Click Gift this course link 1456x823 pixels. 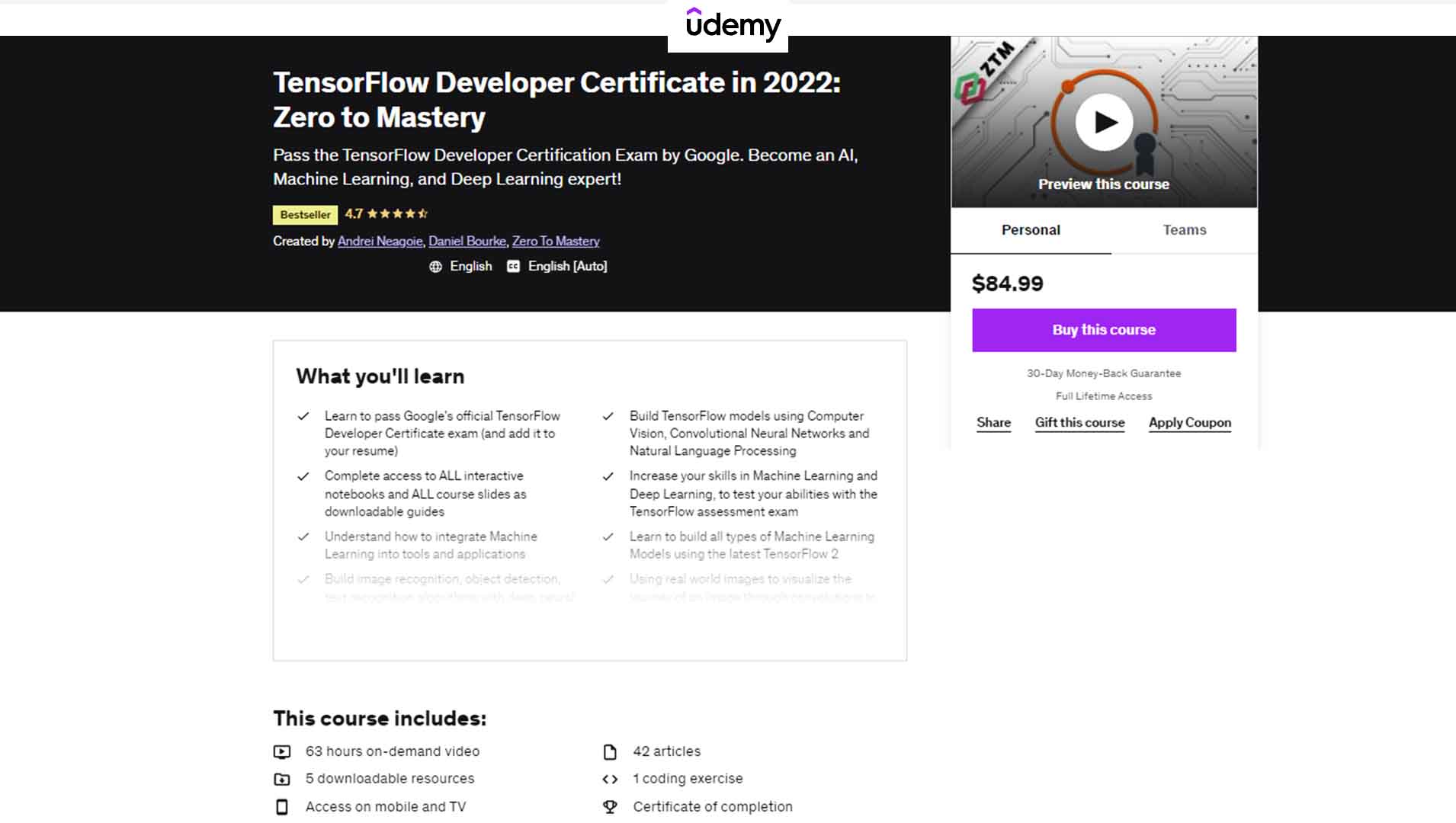pyautogui.click(x=1079, y=423)
